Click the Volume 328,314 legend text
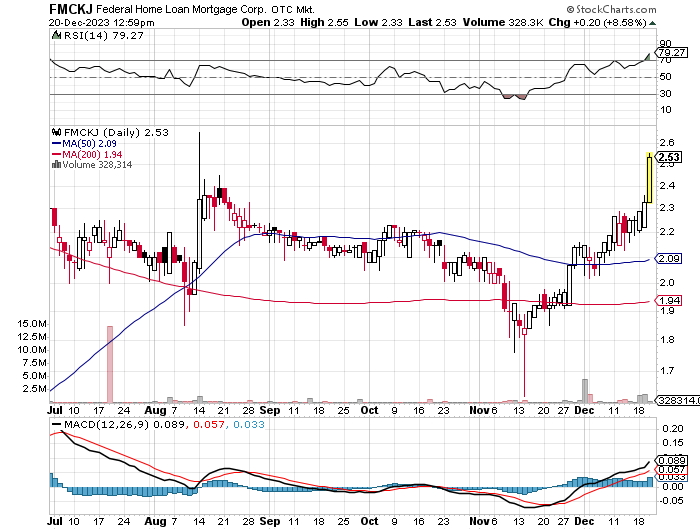This screenshot has height=530, width=700. click(x=97, y=164)
